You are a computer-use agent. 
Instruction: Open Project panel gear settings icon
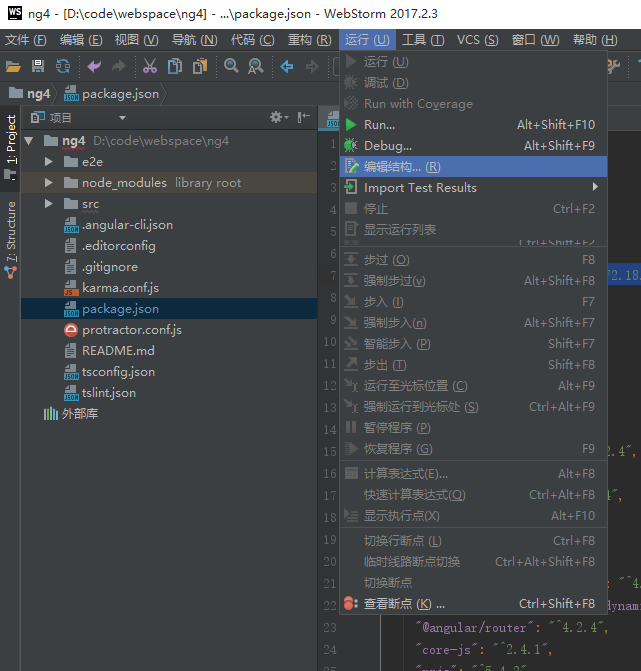coord(279,117)
